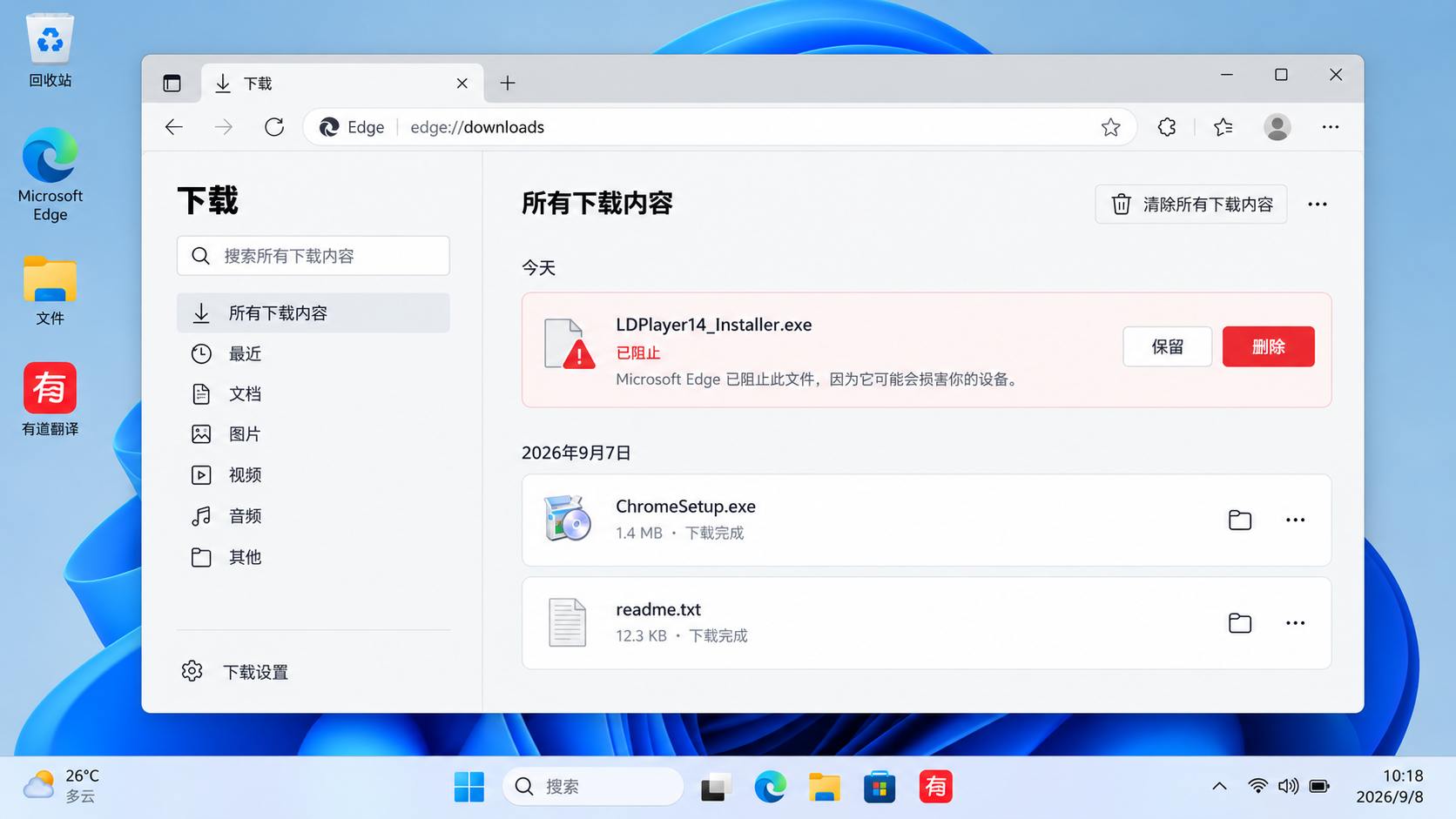Open Edge settings and more menu
1456x819 pixels.
(x=1331, y=127)
